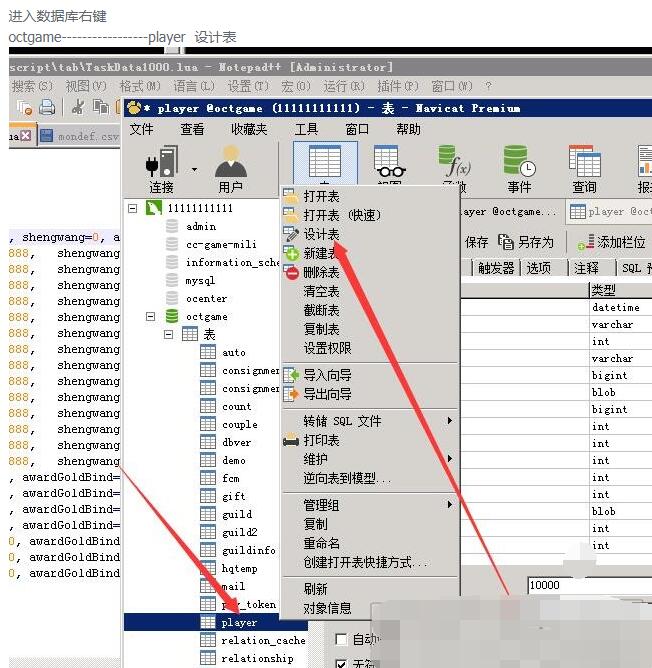
Task: Click the print icon in Notepad++ toolbar
Action: 47,107
